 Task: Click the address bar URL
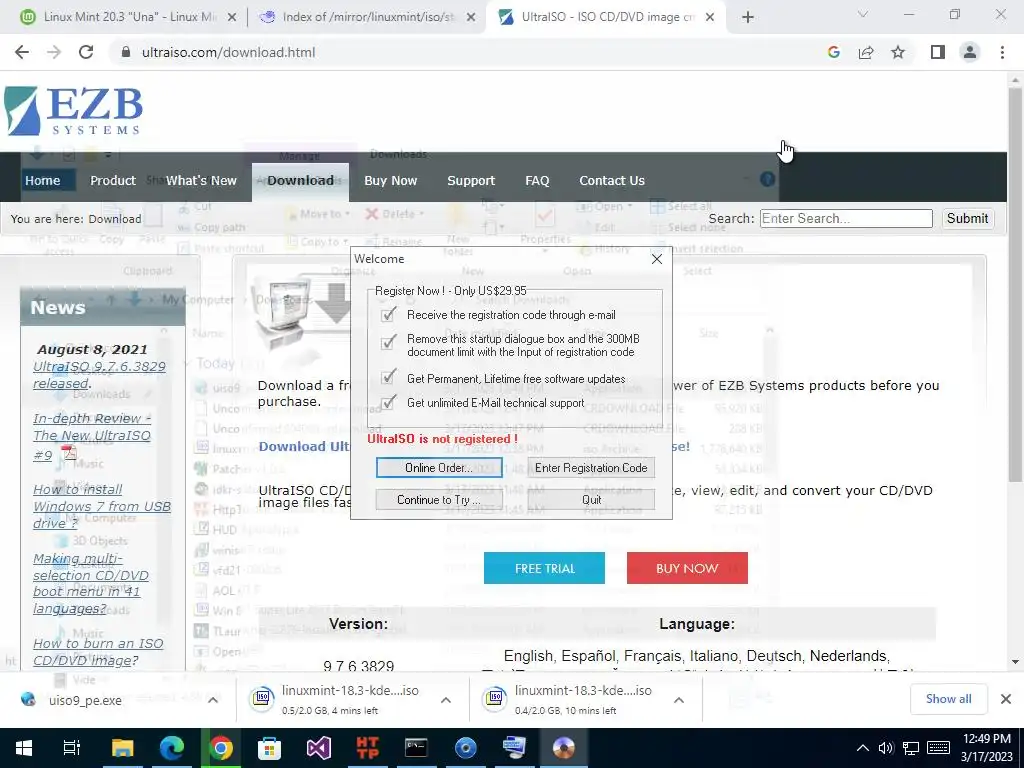click(229, 52)
